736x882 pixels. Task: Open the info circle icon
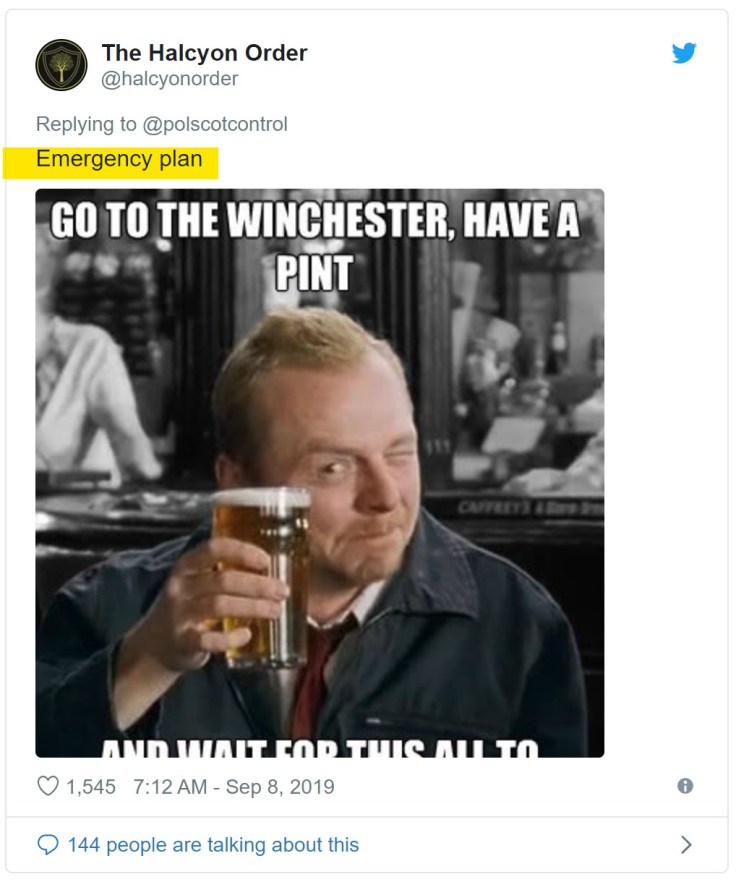(685, 786)
